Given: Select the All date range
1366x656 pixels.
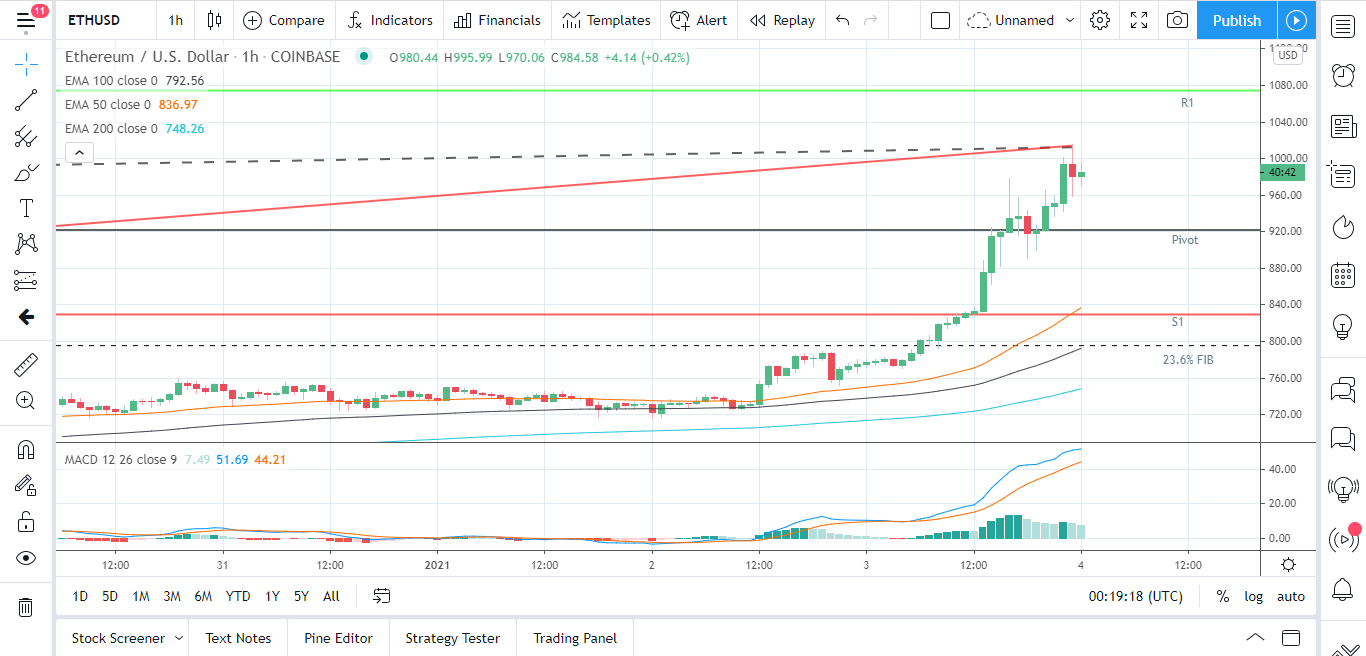Looking at the screenshot, I should point(331,596).
